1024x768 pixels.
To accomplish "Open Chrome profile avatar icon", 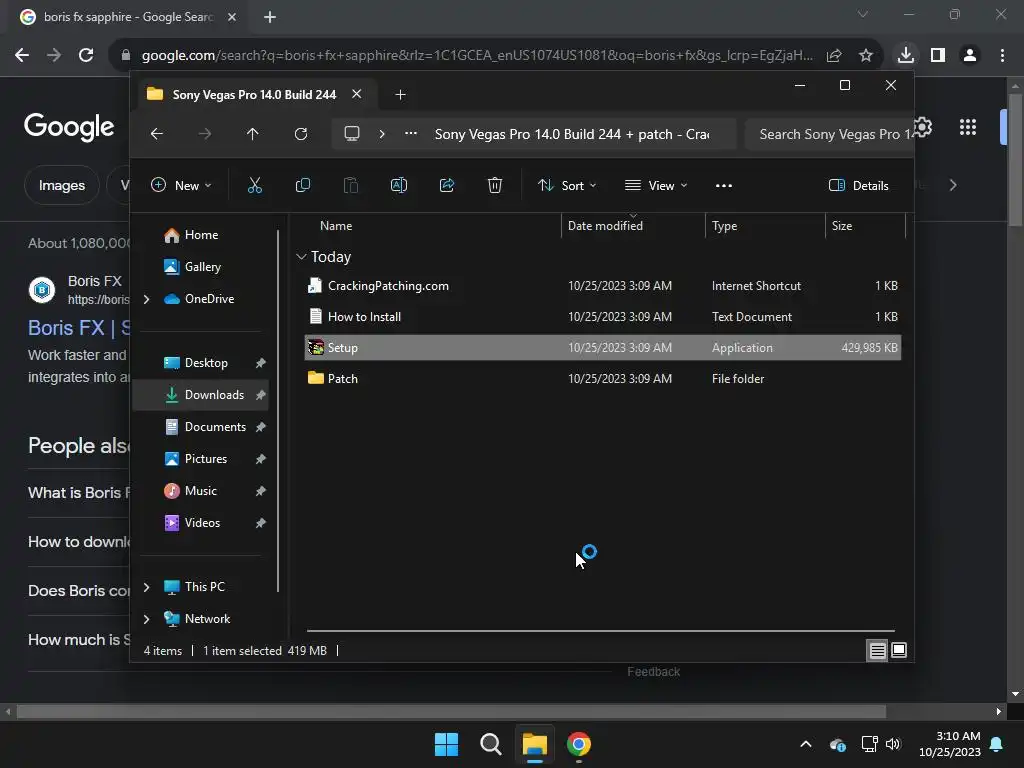I will (970, 56).
